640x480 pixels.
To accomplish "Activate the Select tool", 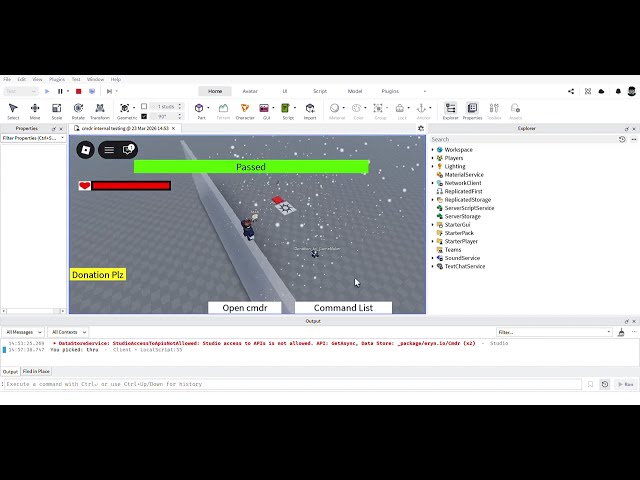I will pos(13,111).
